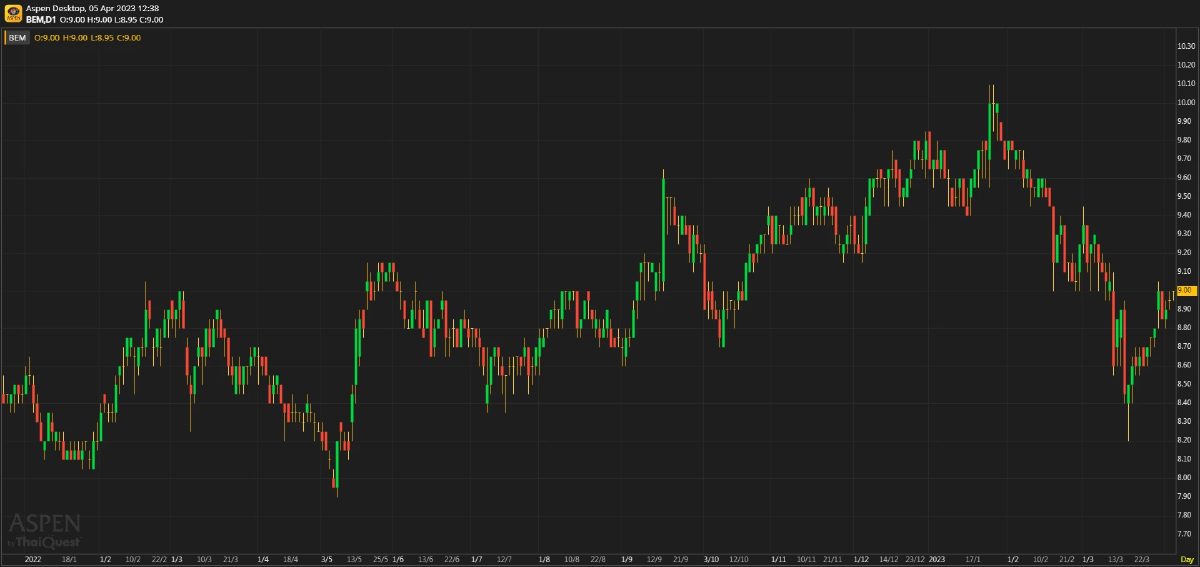Image resolution: width=1200 pixels, height=567 pixels.
Task: Click the 18/1 date axis label
Action: 70,559
